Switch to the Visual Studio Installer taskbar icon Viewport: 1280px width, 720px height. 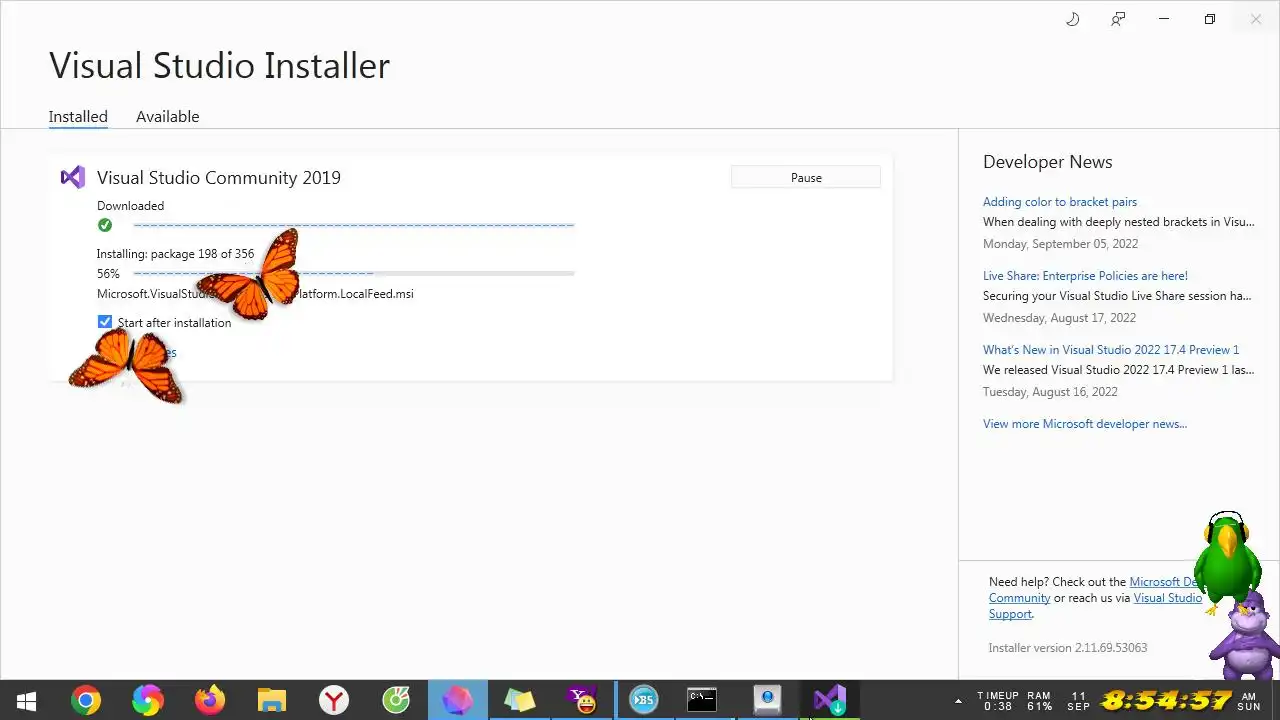pyautogui.click(x=830, y=700)
